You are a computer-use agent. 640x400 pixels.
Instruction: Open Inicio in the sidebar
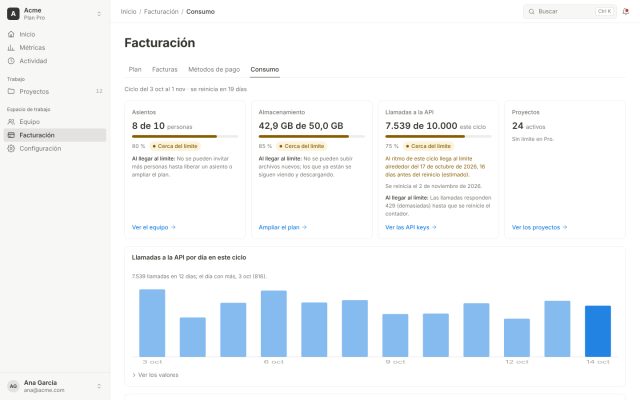(x=55, y=34)
